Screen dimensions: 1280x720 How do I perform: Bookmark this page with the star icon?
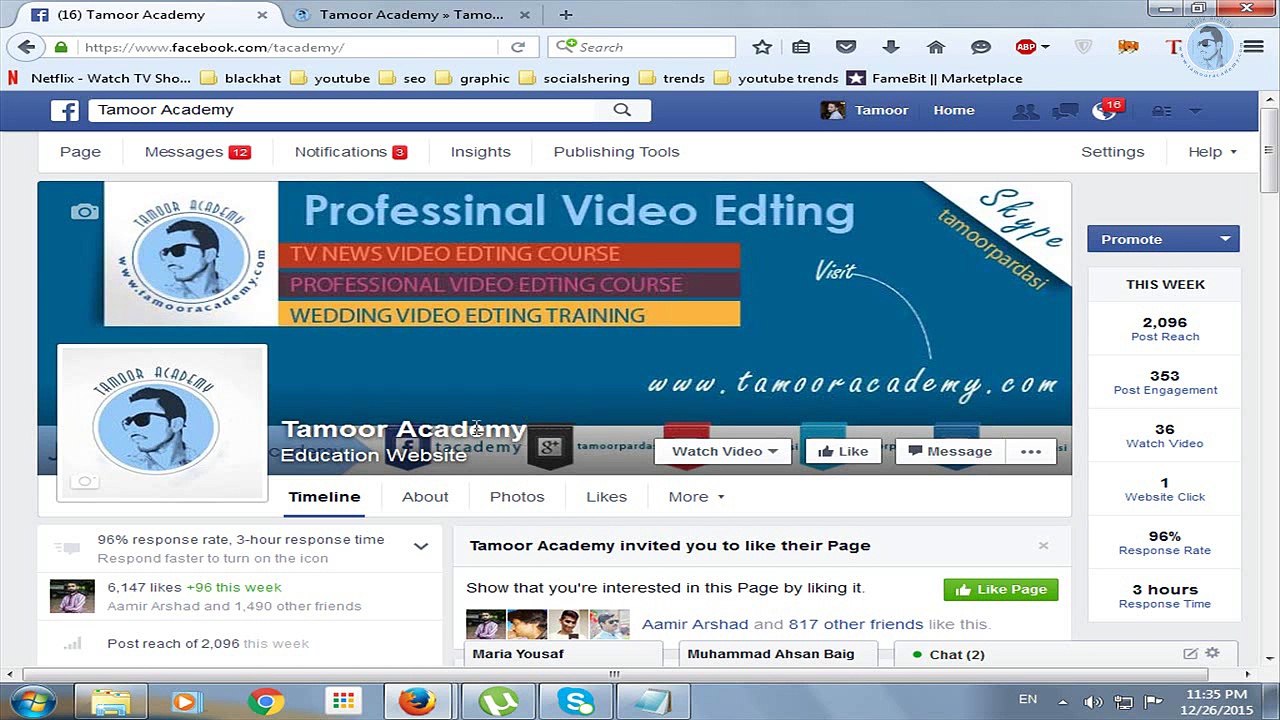(762, 47)
